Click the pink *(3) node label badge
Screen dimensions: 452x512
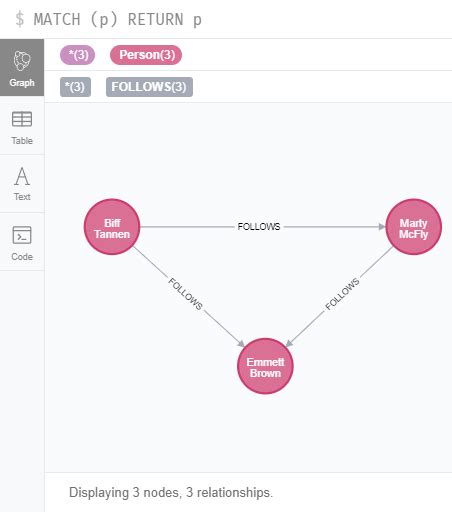[77, 55]
